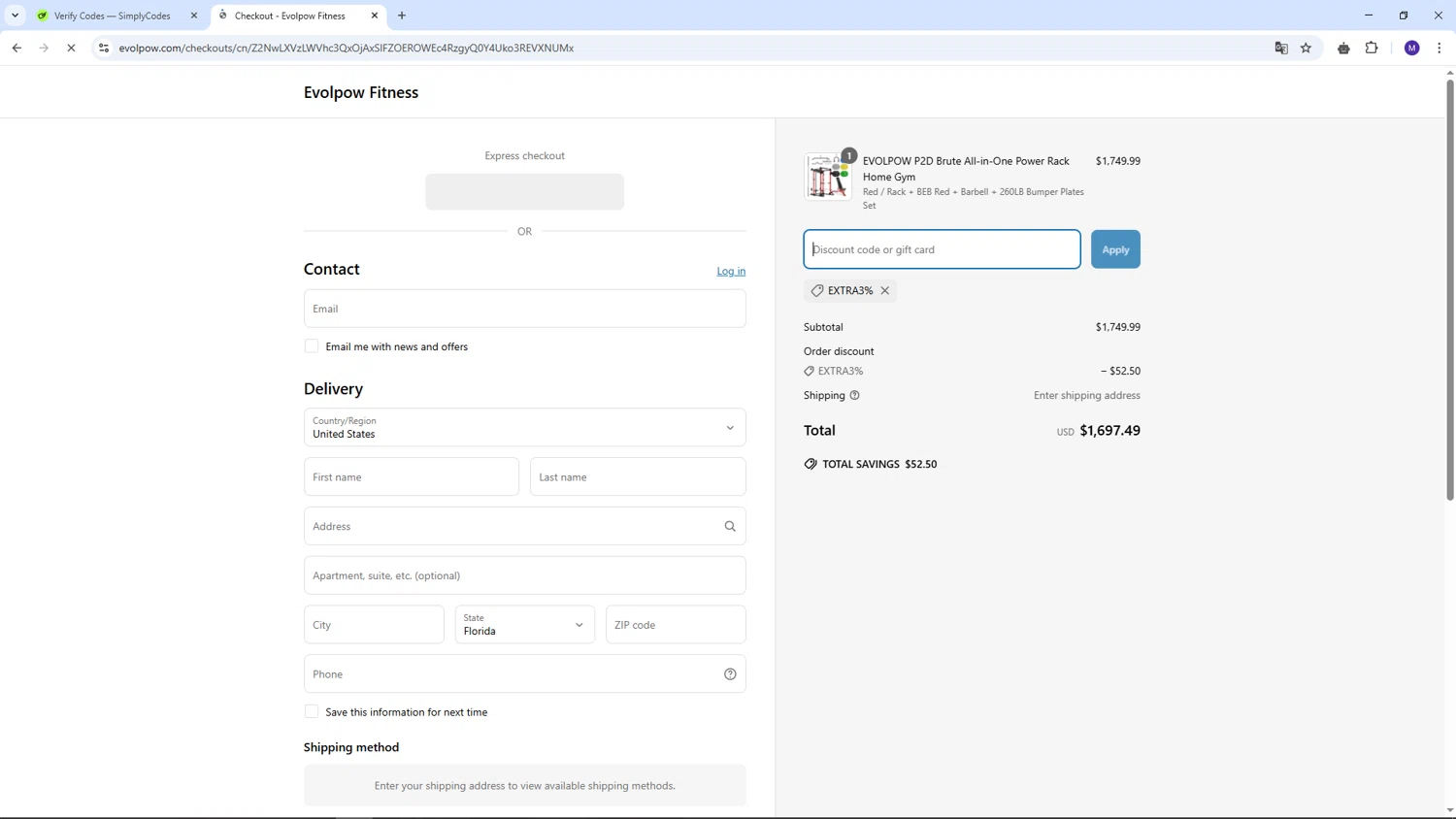This screenshot has height=819, width=1456.
Task: Go back to the previous page
Action: (x=17, y=48)
